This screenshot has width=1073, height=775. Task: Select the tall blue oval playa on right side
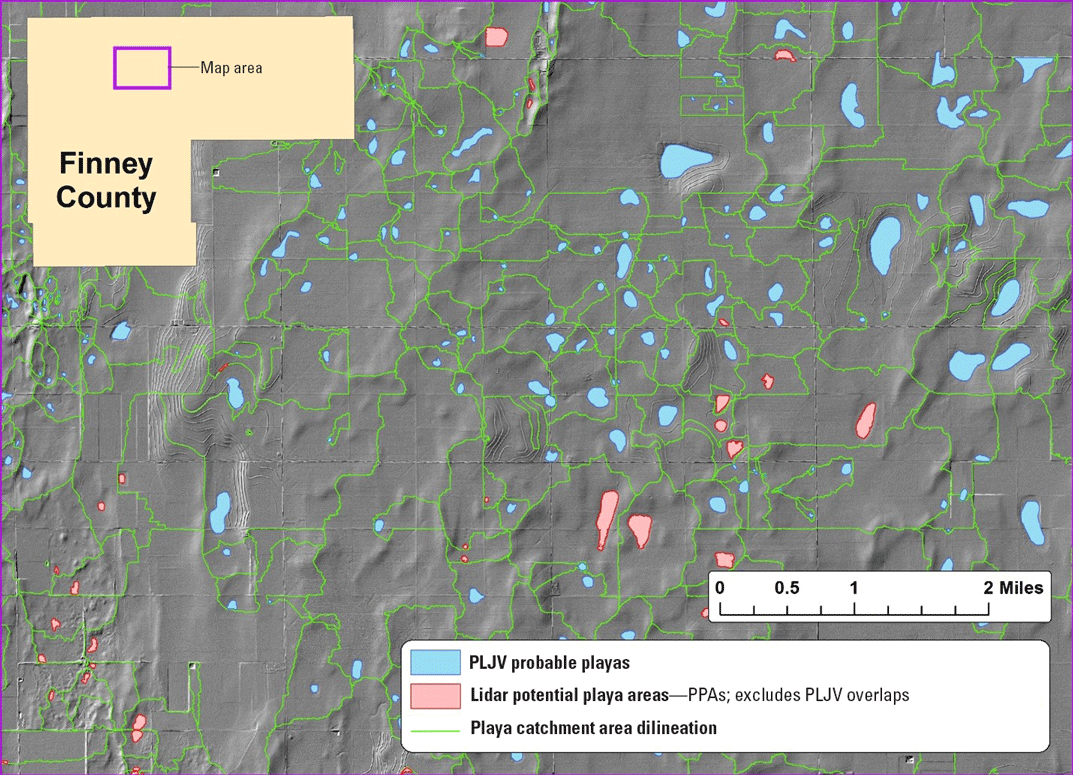pyautogui.click(x=884, y=244)
